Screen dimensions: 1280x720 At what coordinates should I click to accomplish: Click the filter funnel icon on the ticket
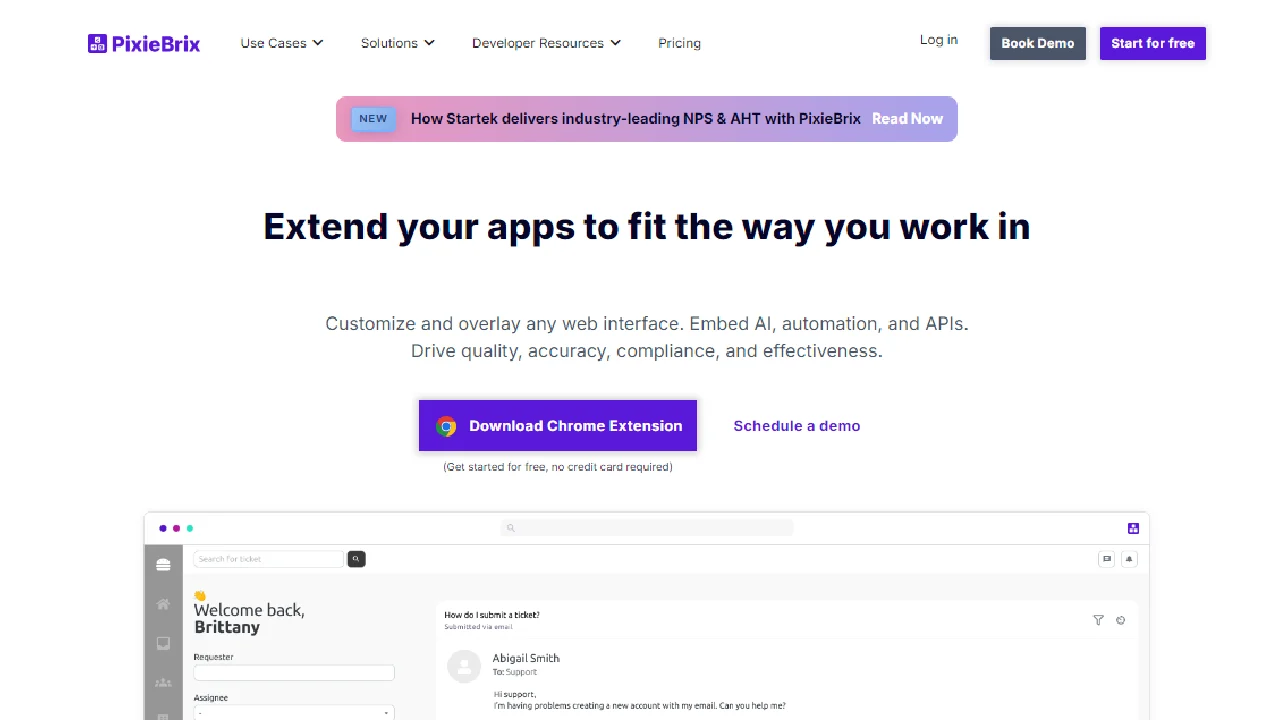pyautogui.click(x=1098, y=620)
